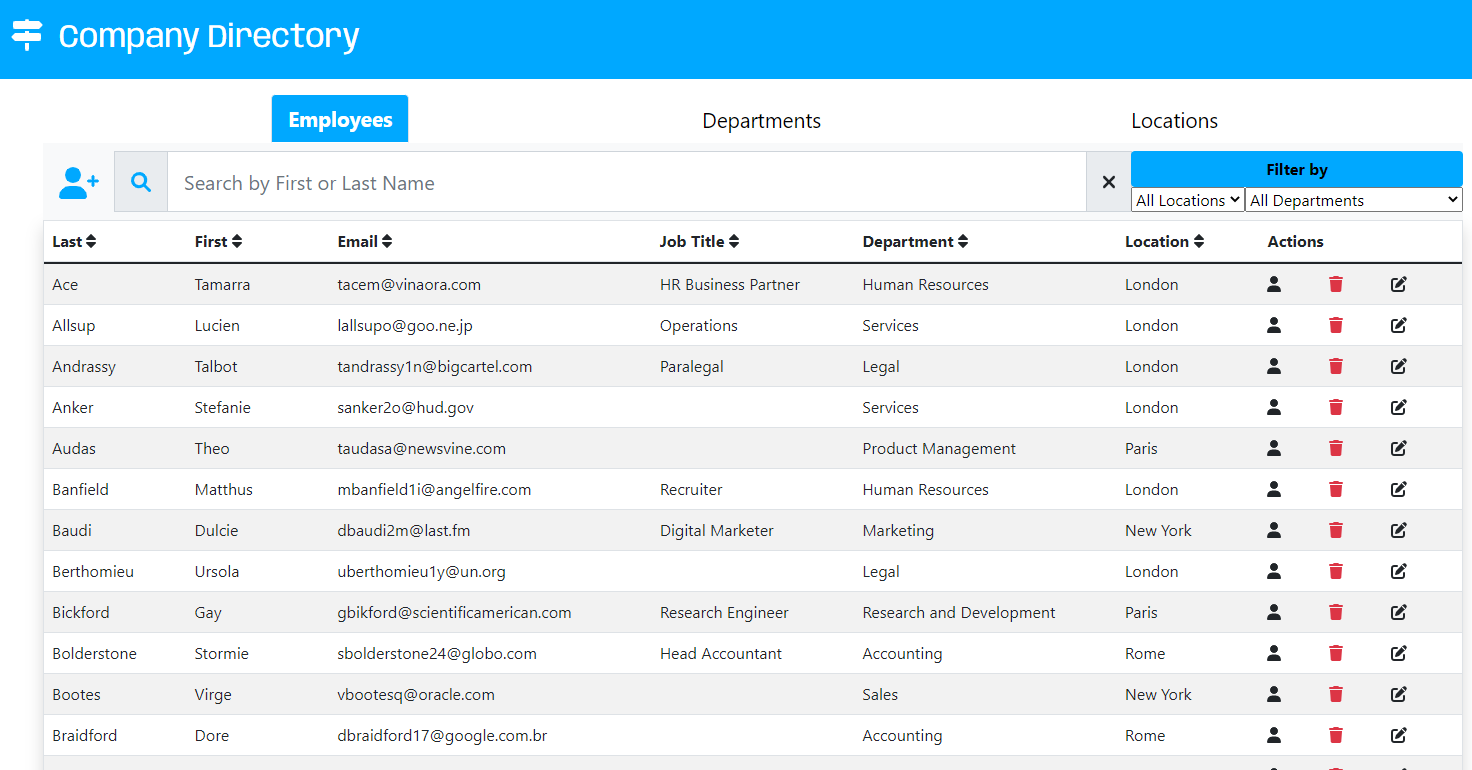Viewport: 1472px width, 770px height.
Task: Open the All Locations dropdown
Action: pos(1187,200)
